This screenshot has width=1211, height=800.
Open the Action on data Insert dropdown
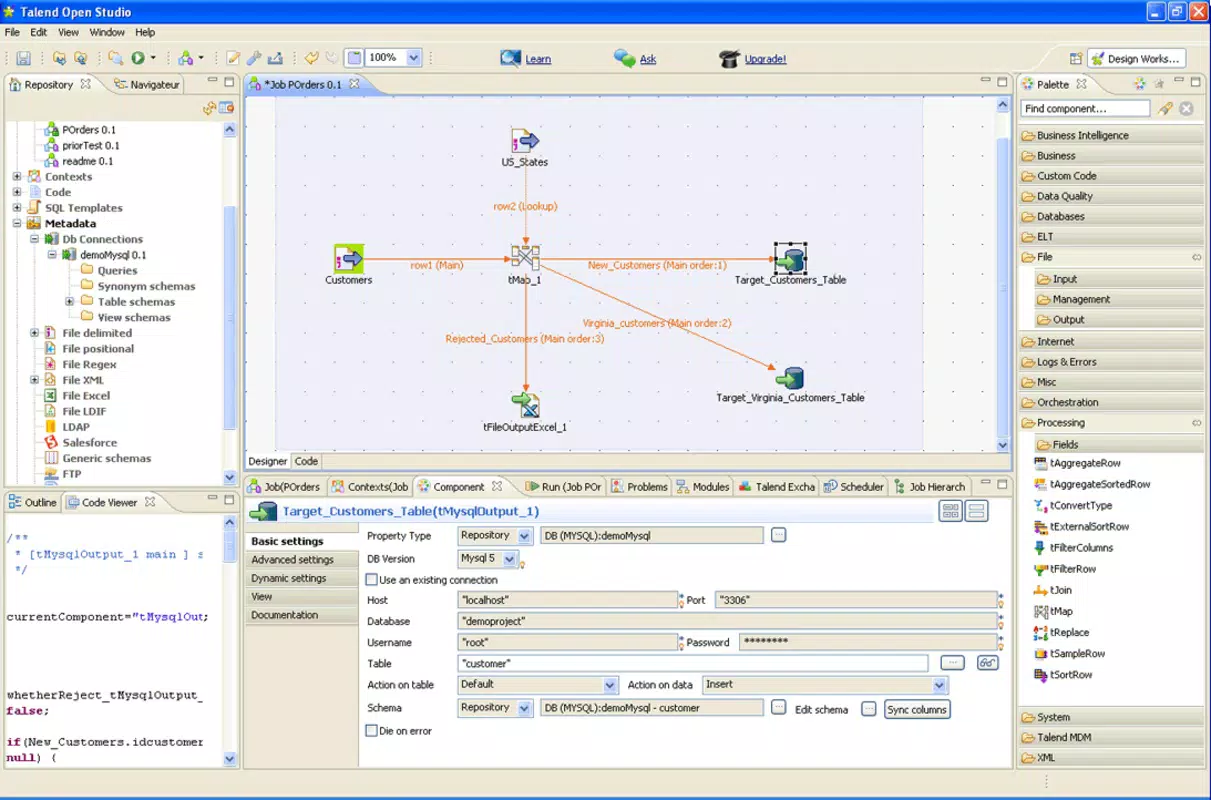[940, 685]
